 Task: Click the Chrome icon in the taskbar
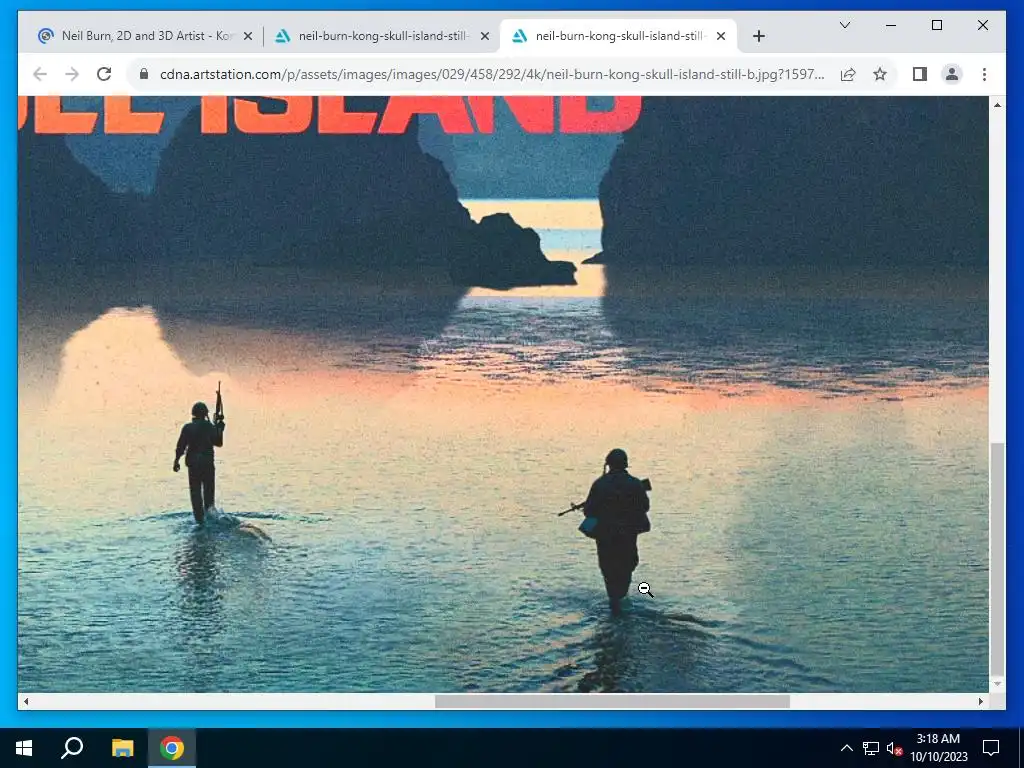pos(172,748)
